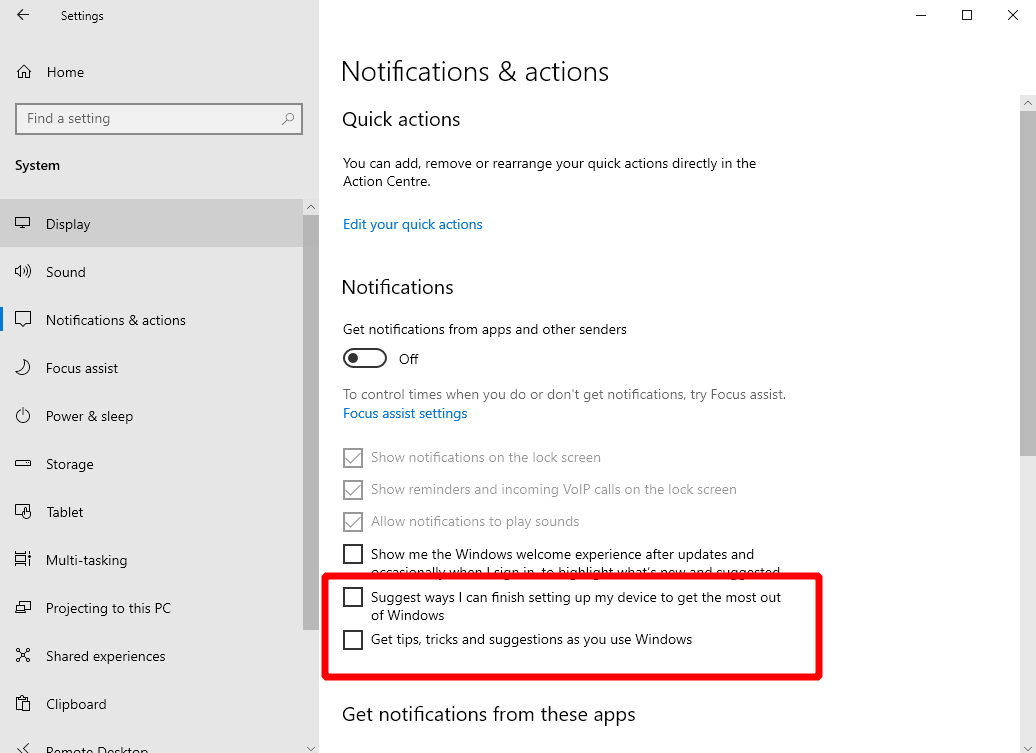Enable Suggest ways I can finish setting up
Image resolution: width=1036 pixels, height=753 pixels.
coord(353,597)
